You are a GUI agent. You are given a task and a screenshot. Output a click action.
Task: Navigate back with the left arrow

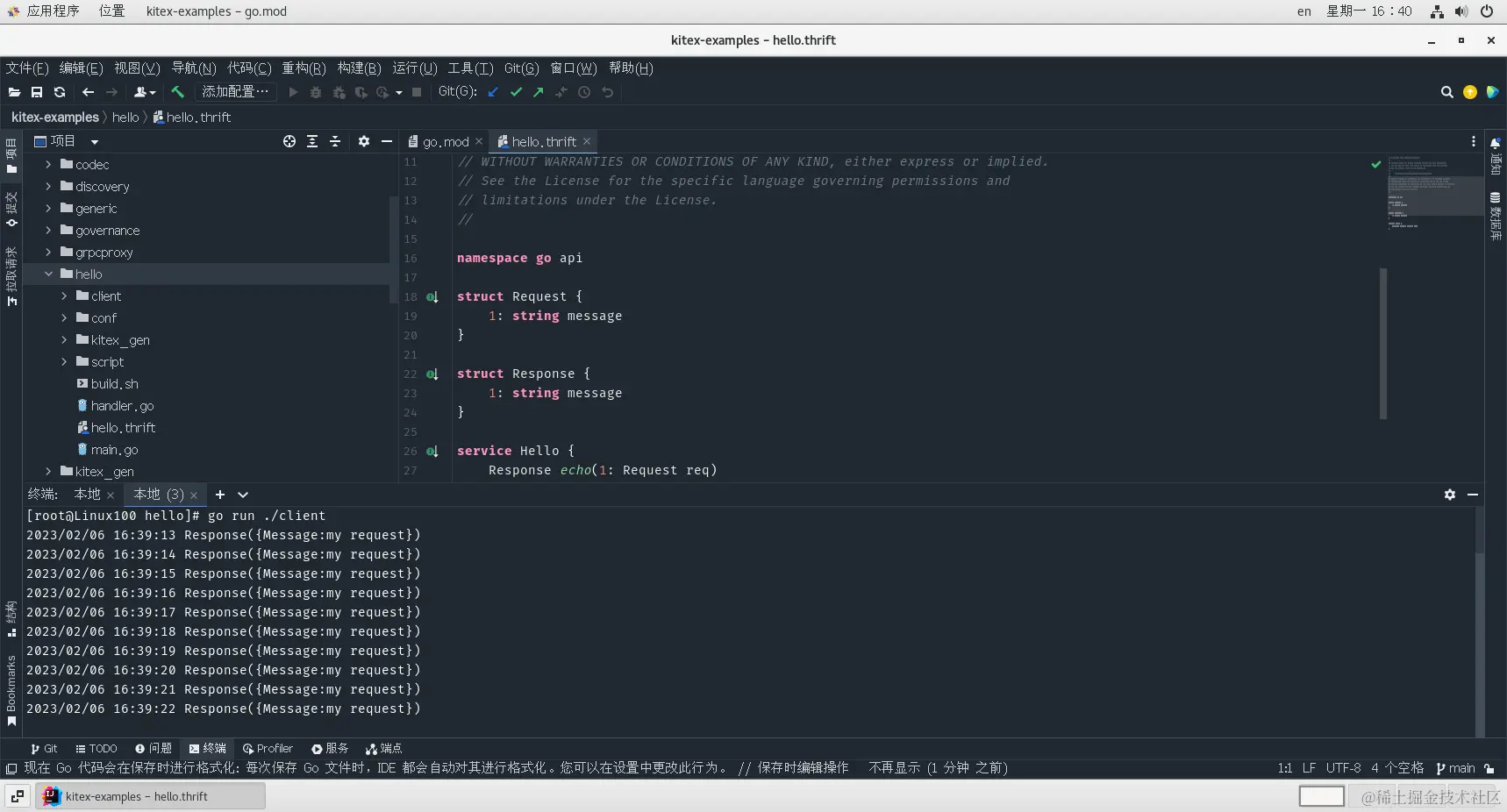[88, 92]
